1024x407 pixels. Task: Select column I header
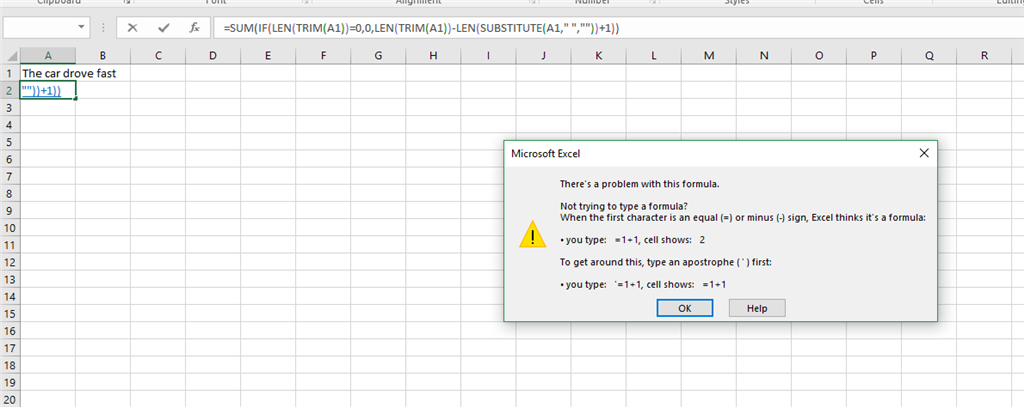click(488, 56)
